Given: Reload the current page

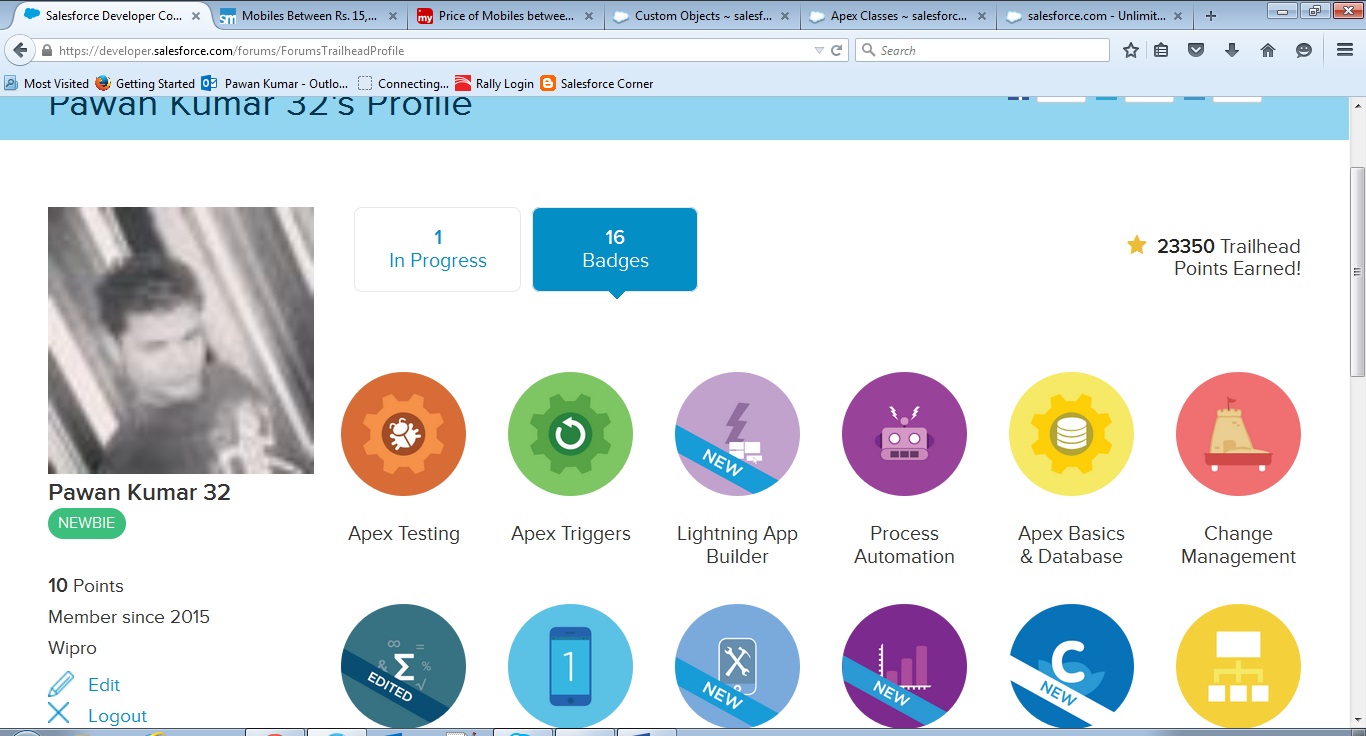Looking at the screenshot, I should 837,50.
